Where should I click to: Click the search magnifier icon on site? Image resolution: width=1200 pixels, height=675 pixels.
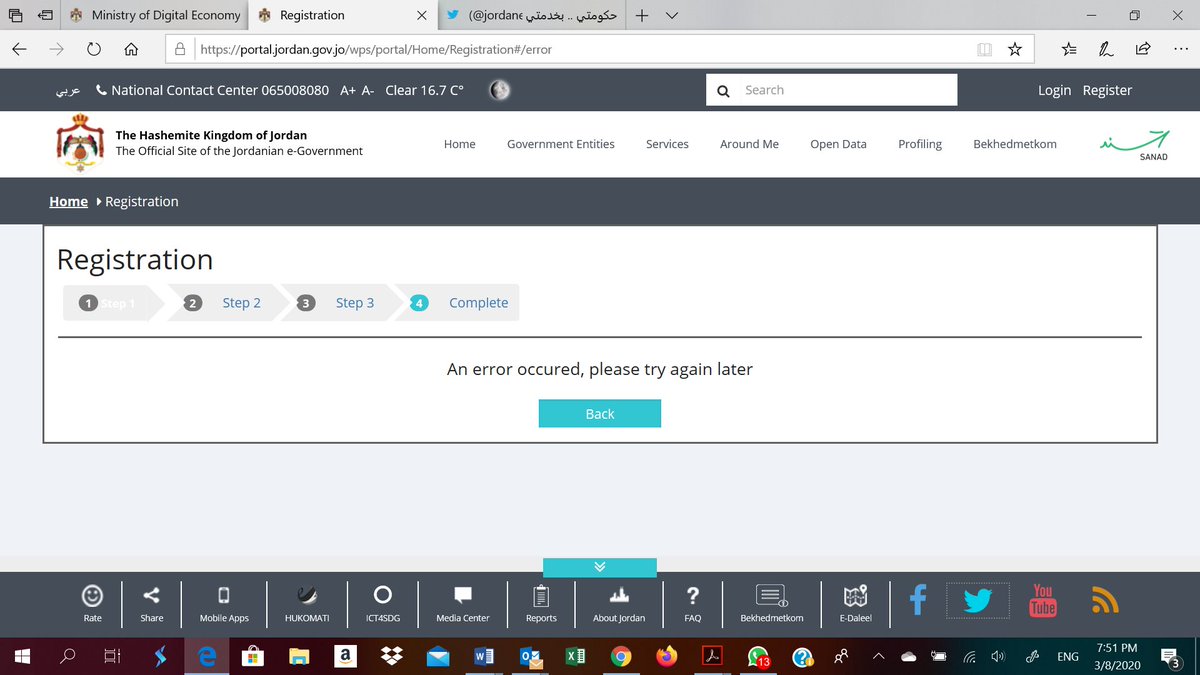723,91
